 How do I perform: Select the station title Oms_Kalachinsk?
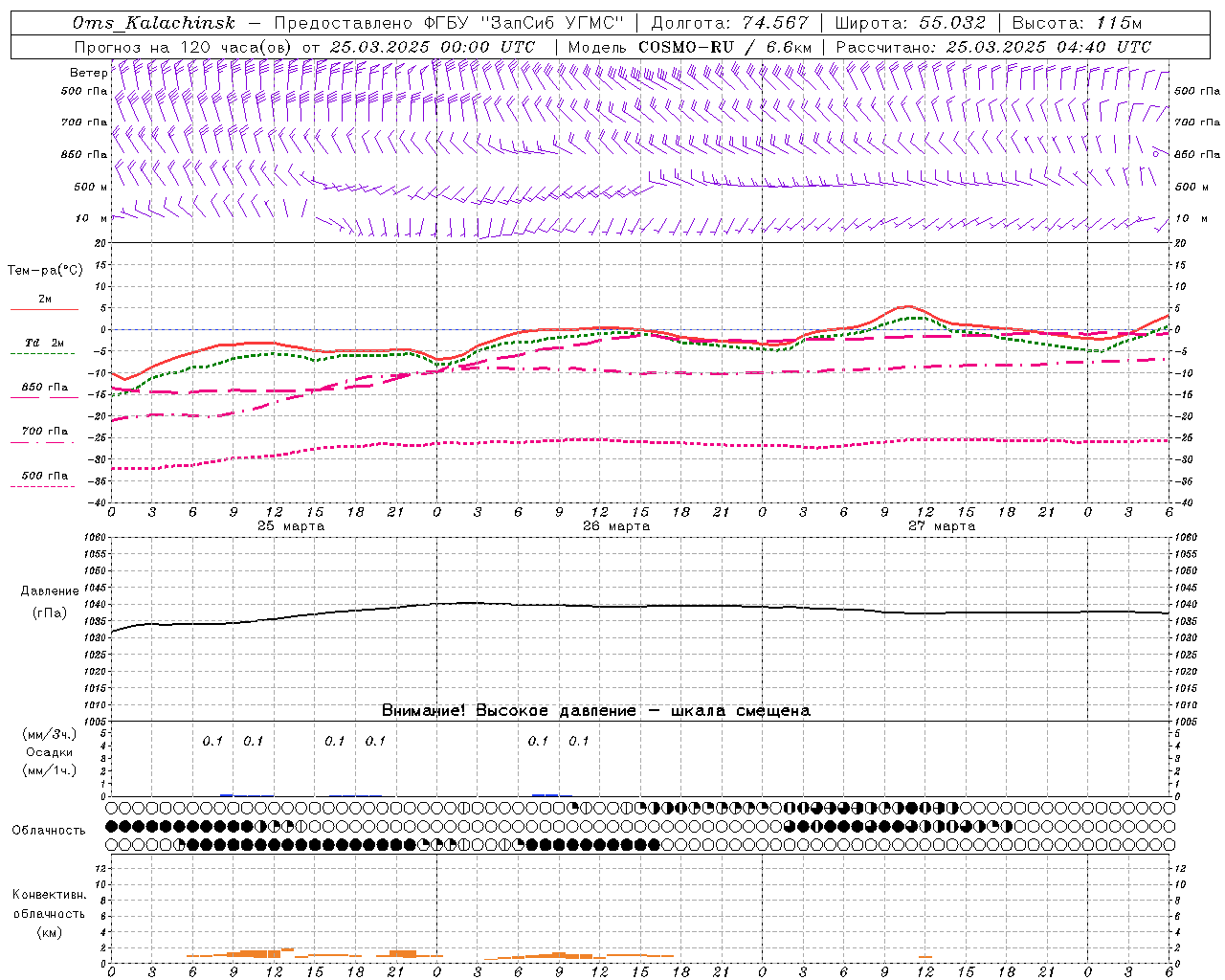point(153,23)
